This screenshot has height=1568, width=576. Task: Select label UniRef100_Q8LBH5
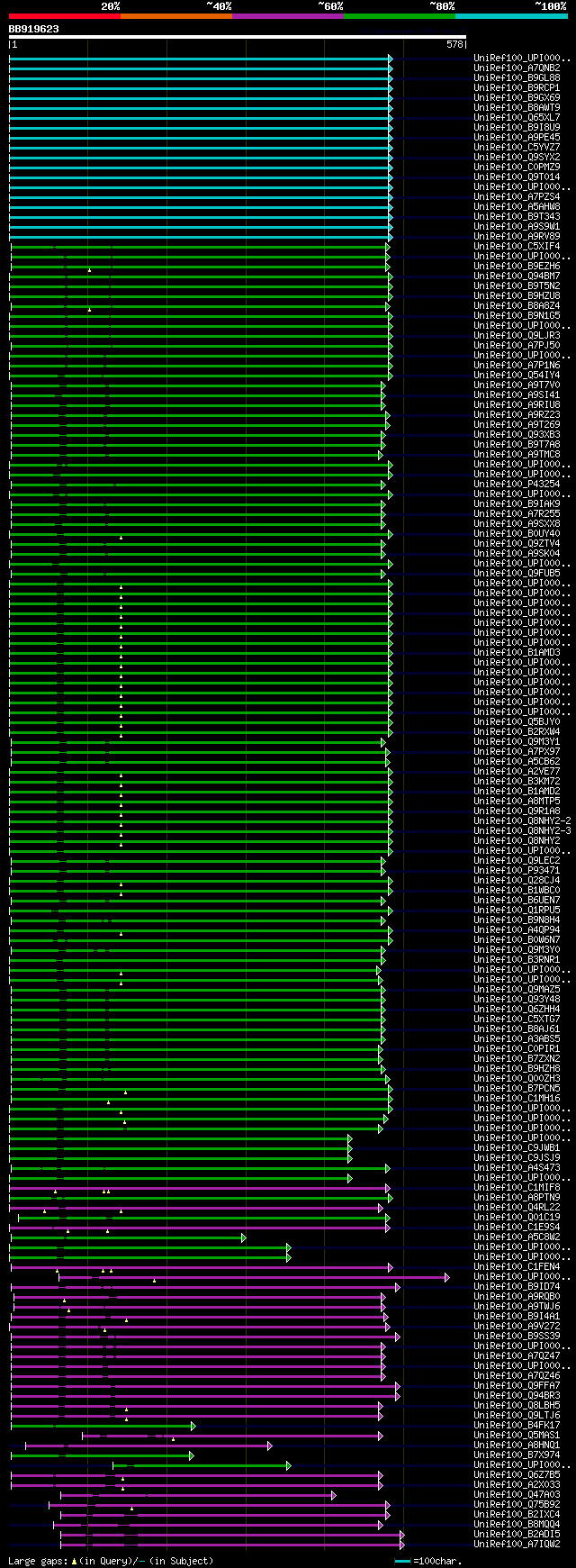click(x=517, y=1405)
